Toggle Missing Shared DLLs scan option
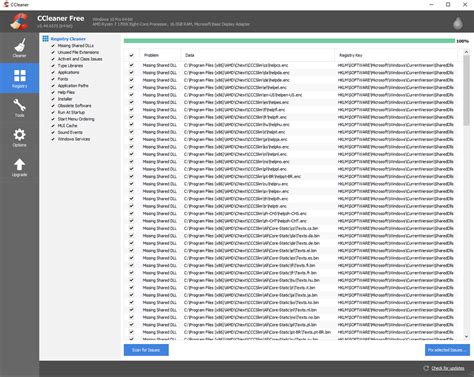The height and width of the screenshot is (377, 474). point(53,45)
